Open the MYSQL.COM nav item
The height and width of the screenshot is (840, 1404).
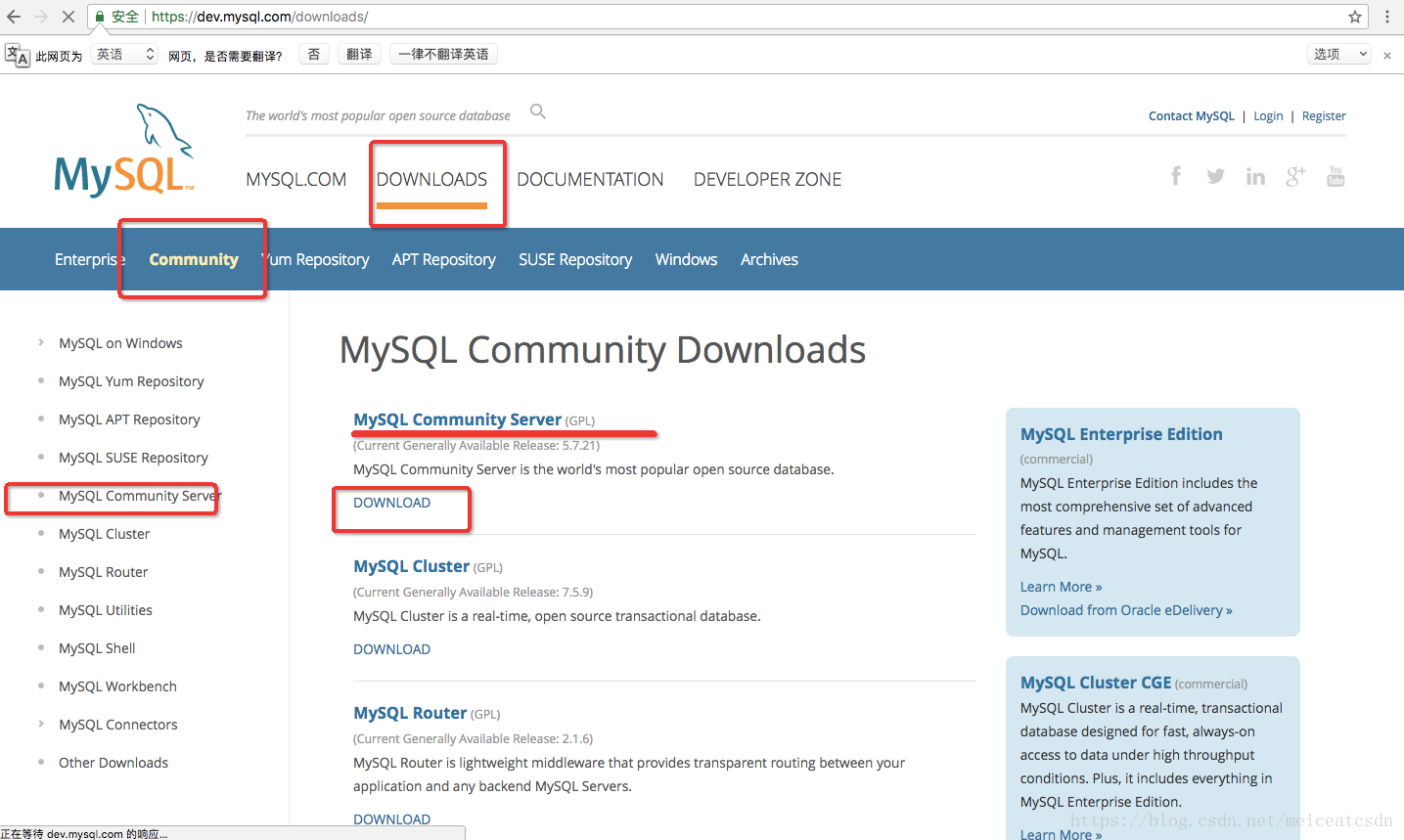click(296, 180)
